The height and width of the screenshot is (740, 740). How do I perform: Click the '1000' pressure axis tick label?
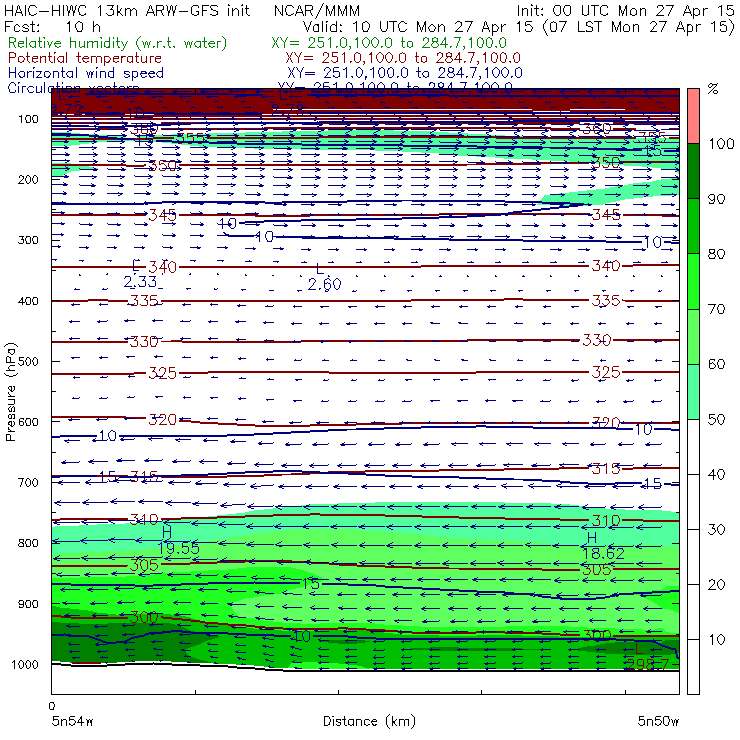(25, 664)
